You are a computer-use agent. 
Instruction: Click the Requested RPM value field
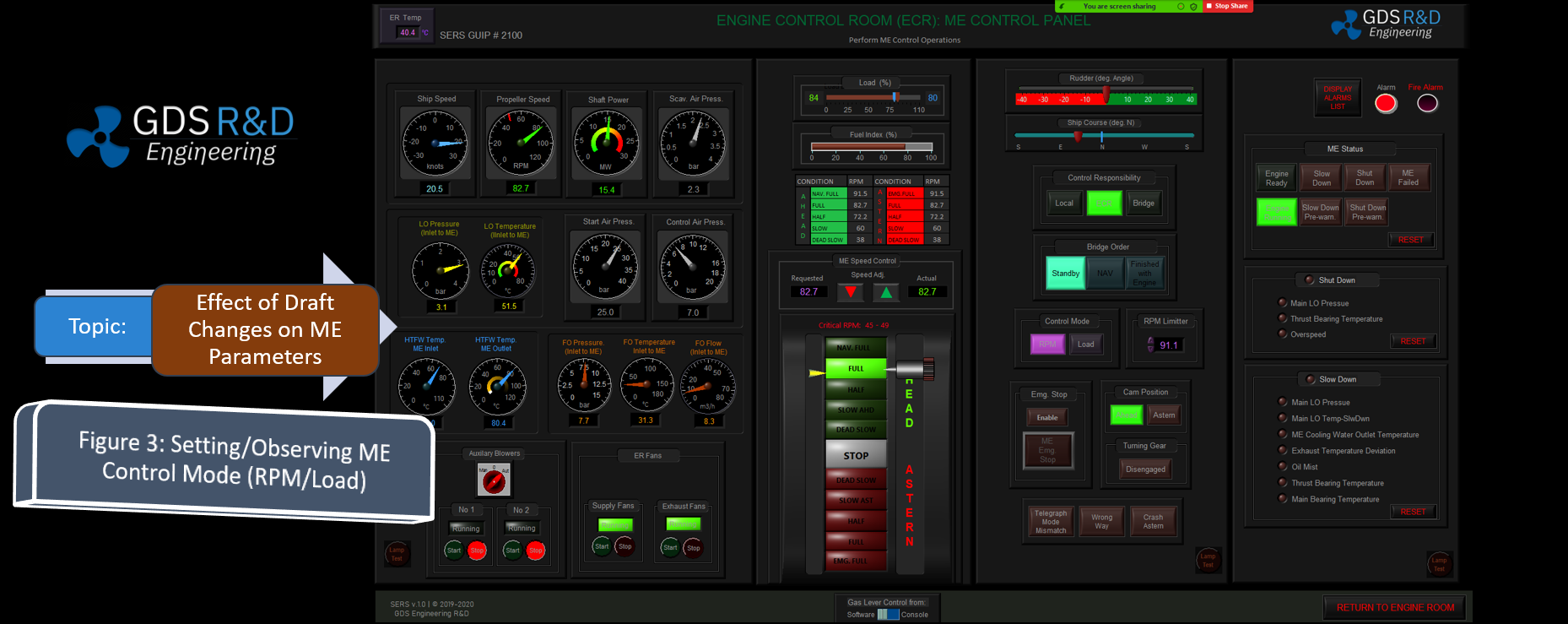[808, 292]
